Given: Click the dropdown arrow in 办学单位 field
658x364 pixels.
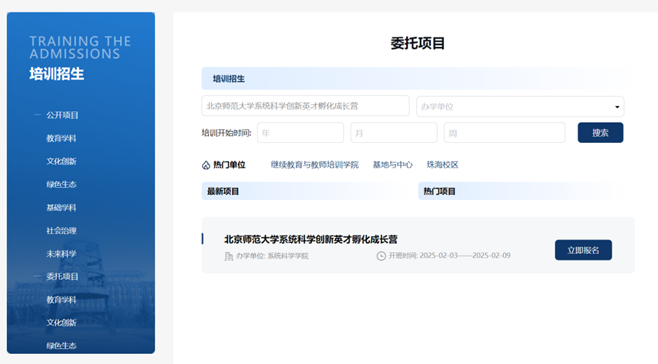Looking at the screenshot, I should click(617, 107).
